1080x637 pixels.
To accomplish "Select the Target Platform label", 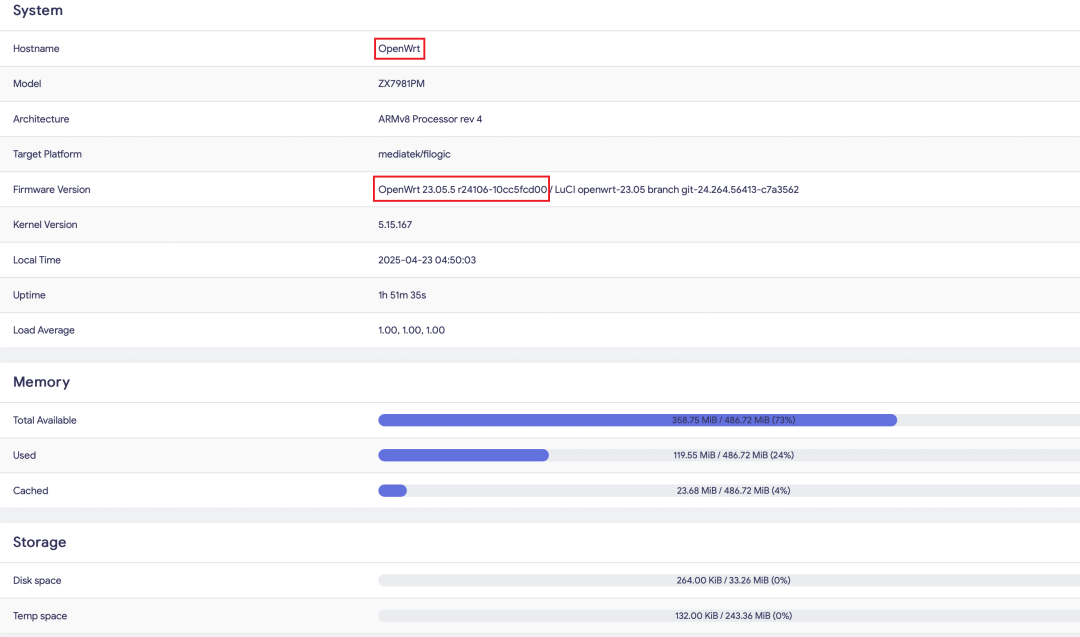I will [47, 154].
